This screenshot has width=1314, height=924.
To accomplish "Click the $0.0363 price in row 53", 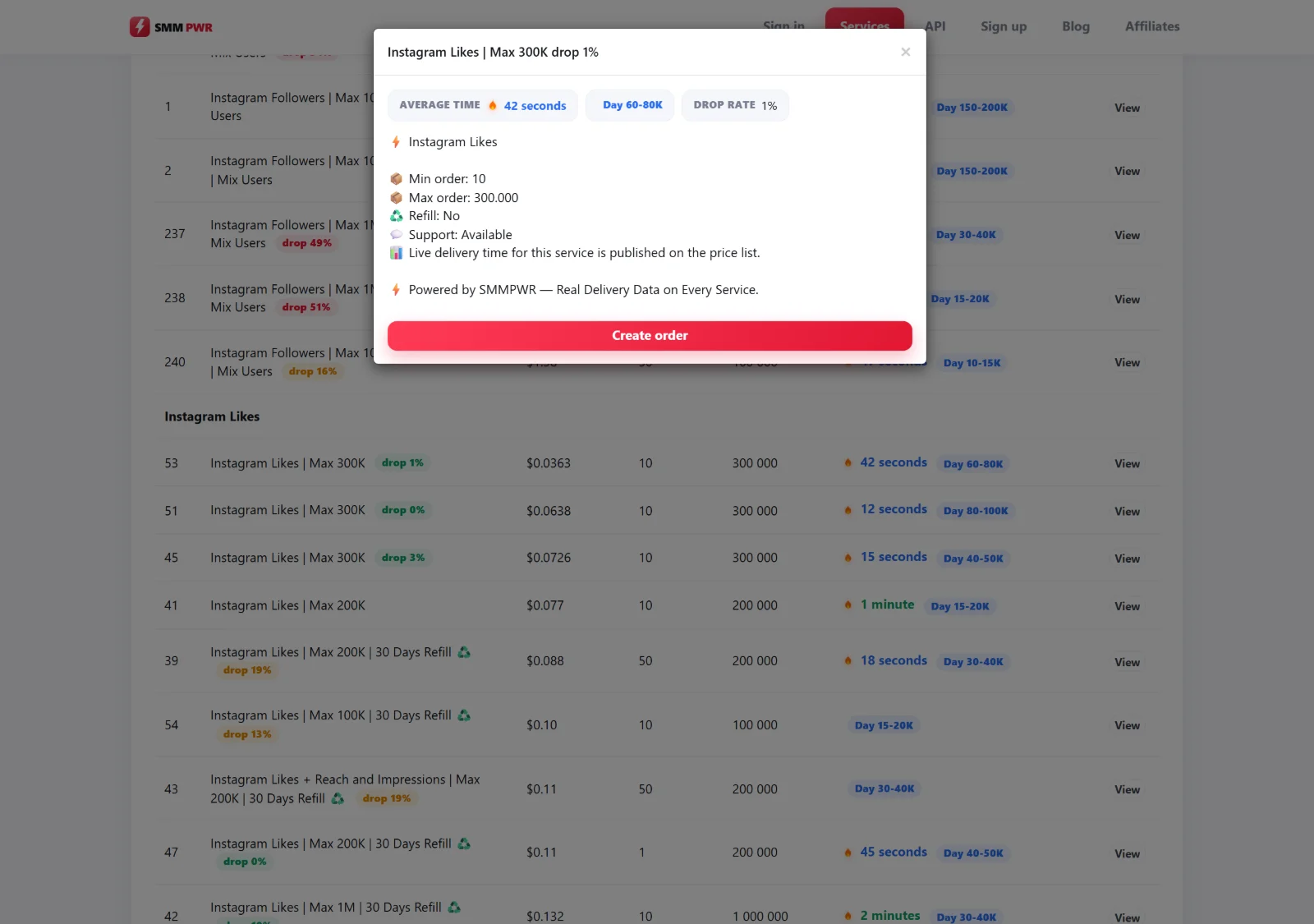I will pyautogui.click(x=549, y=463).
